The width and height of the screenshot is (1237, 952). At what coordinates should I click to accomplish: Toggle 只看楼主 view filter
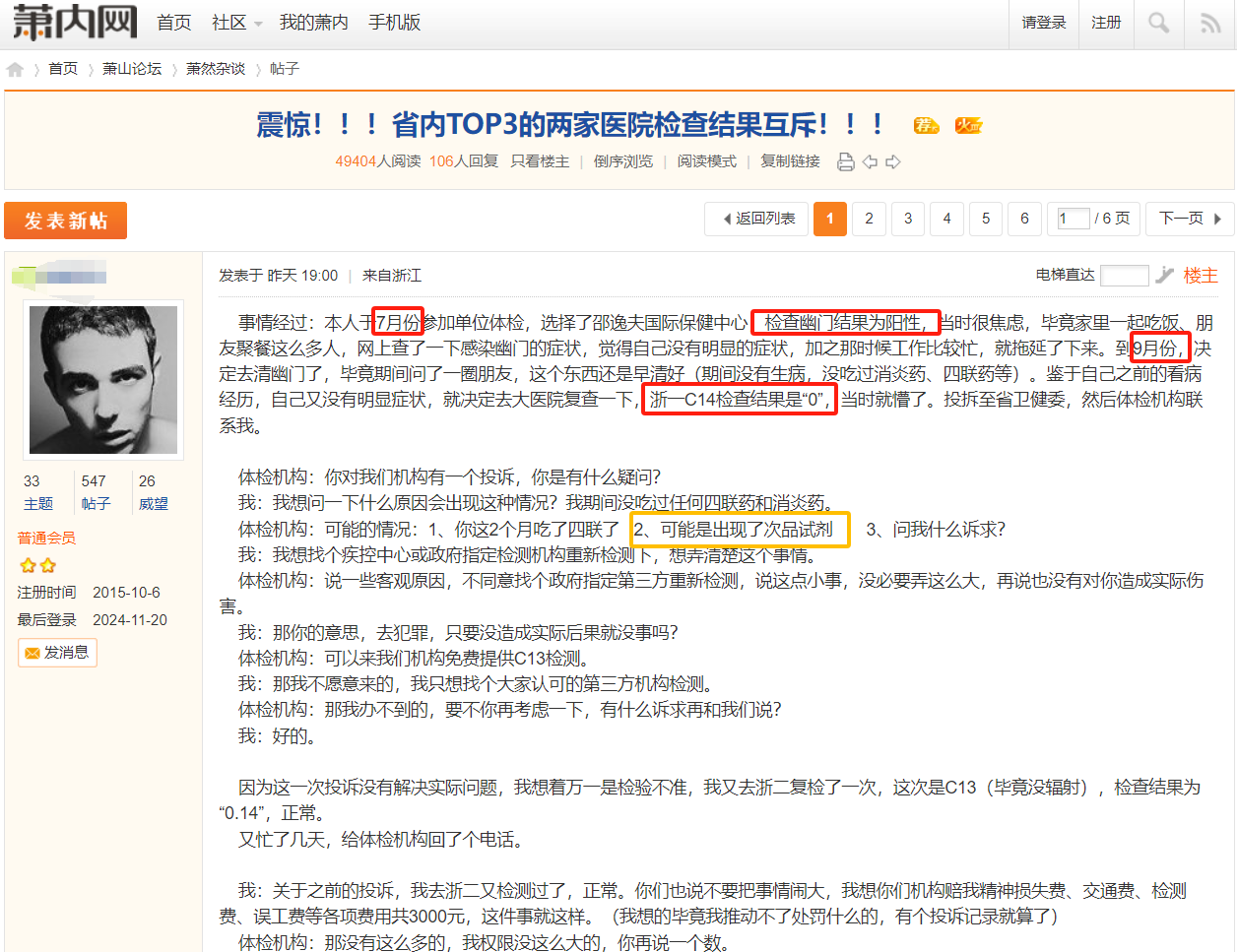click(540, 161)
